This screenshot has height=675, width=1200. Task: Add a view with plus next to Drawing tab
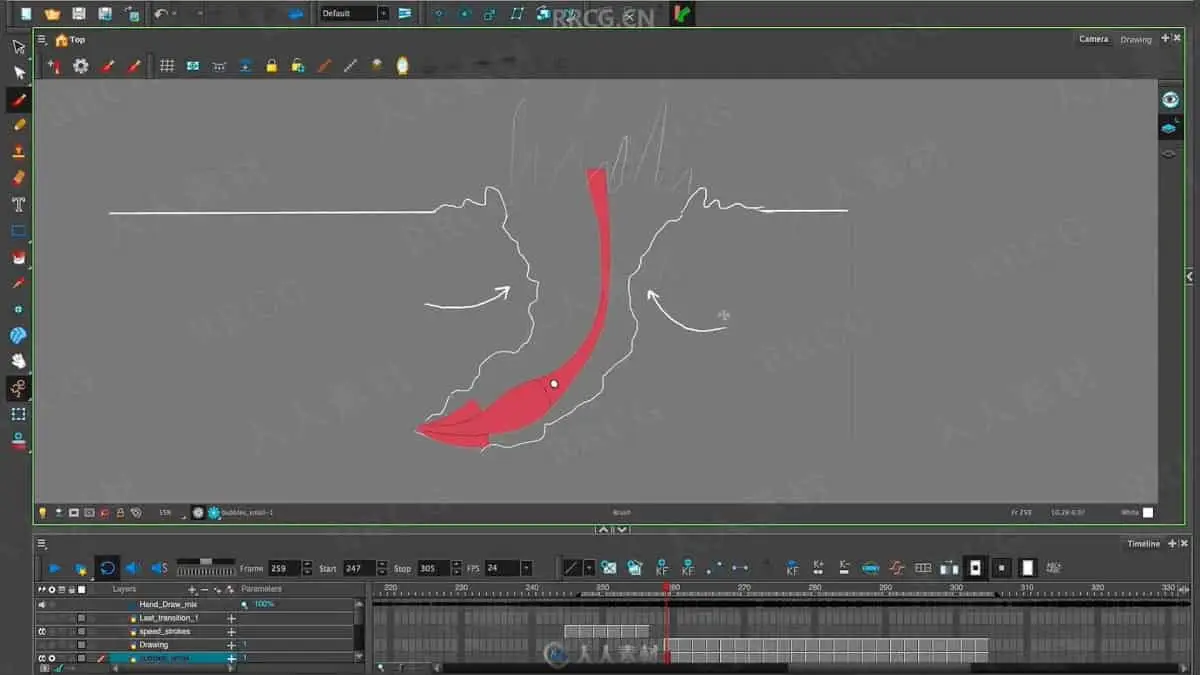tap(1165, 39)
